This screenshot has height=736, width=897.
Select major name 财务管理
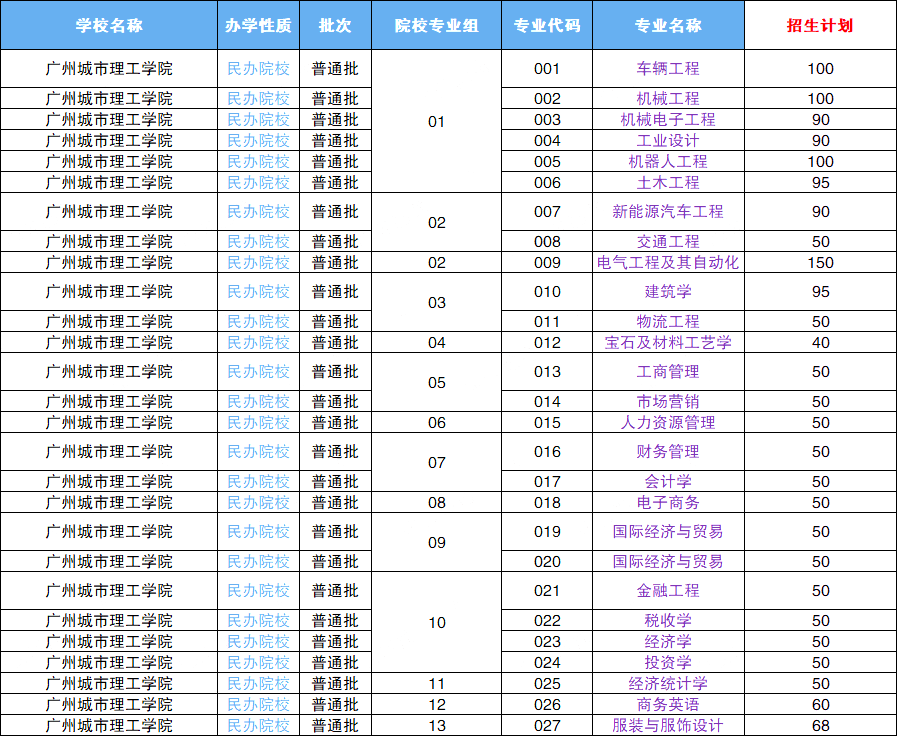668,452
